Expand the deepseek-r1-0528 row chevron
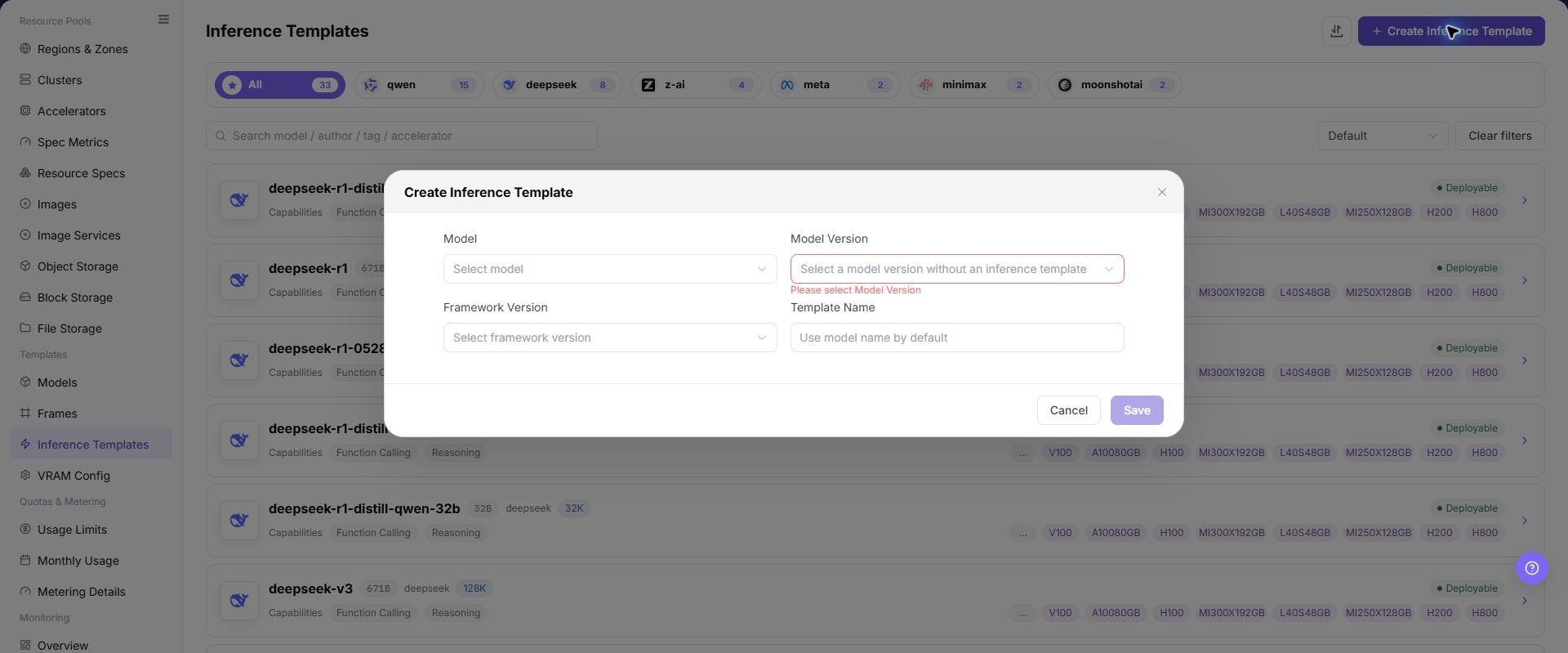 tap(1525, 360)
